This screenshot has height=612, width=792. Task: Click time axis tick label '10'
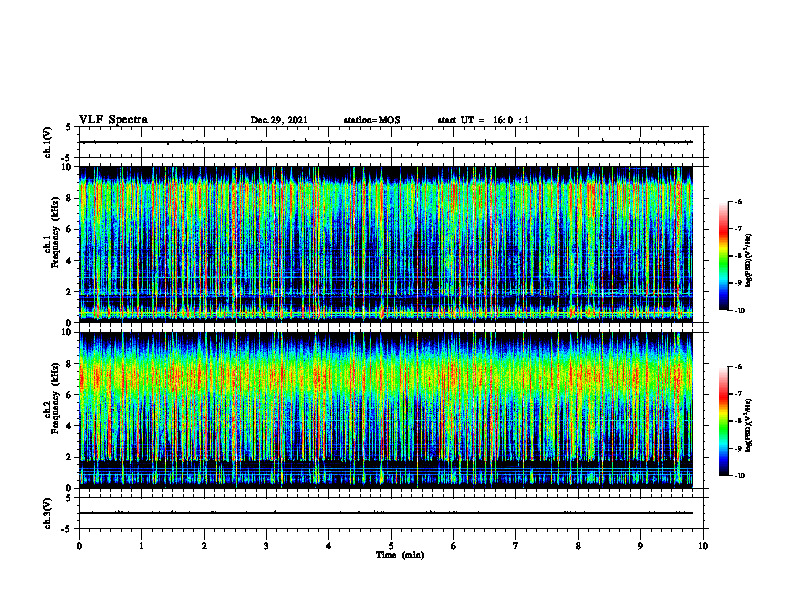(x=703, y=546)
